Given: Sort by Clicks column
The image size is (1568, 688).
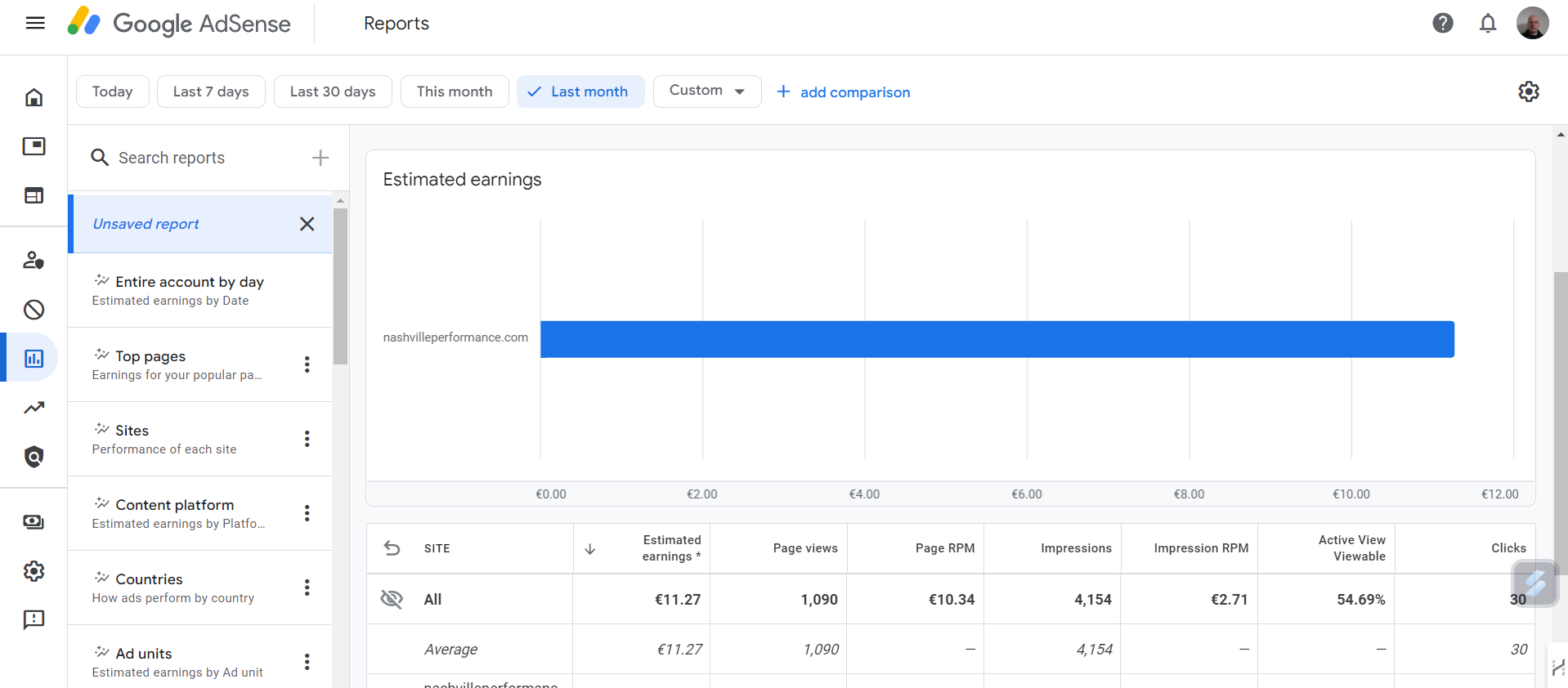Looking at the screenshot, I should [1508, 548].
